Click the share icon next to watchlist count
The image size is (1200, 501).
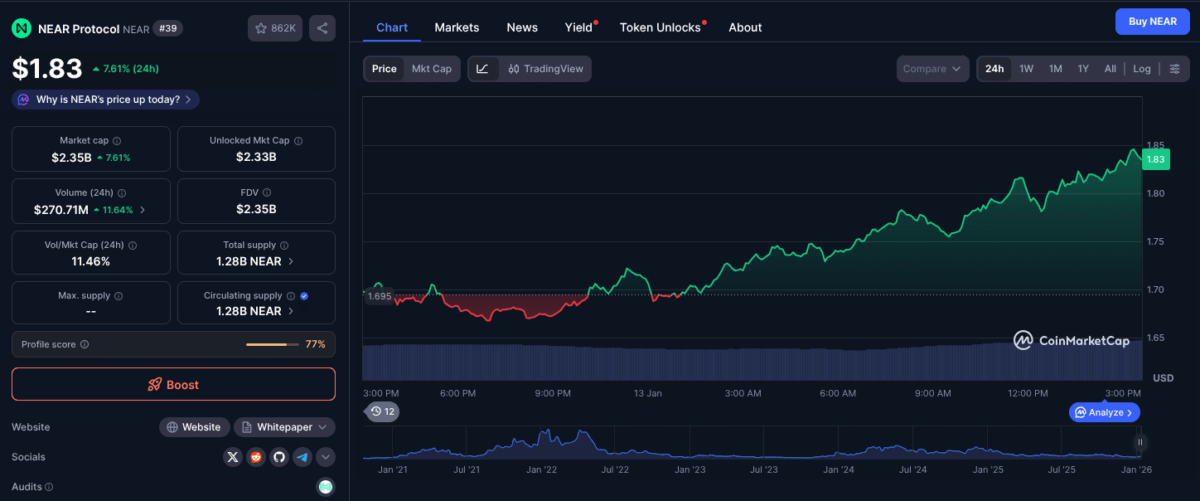point(322,28)
